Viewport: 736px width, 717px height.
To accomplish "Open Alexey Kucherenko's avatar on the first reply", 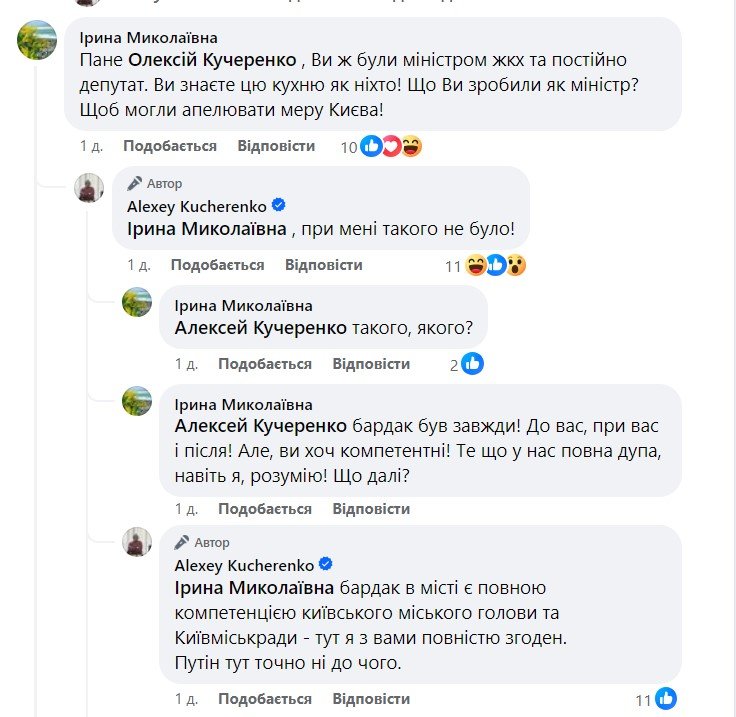I will point(90,187).
